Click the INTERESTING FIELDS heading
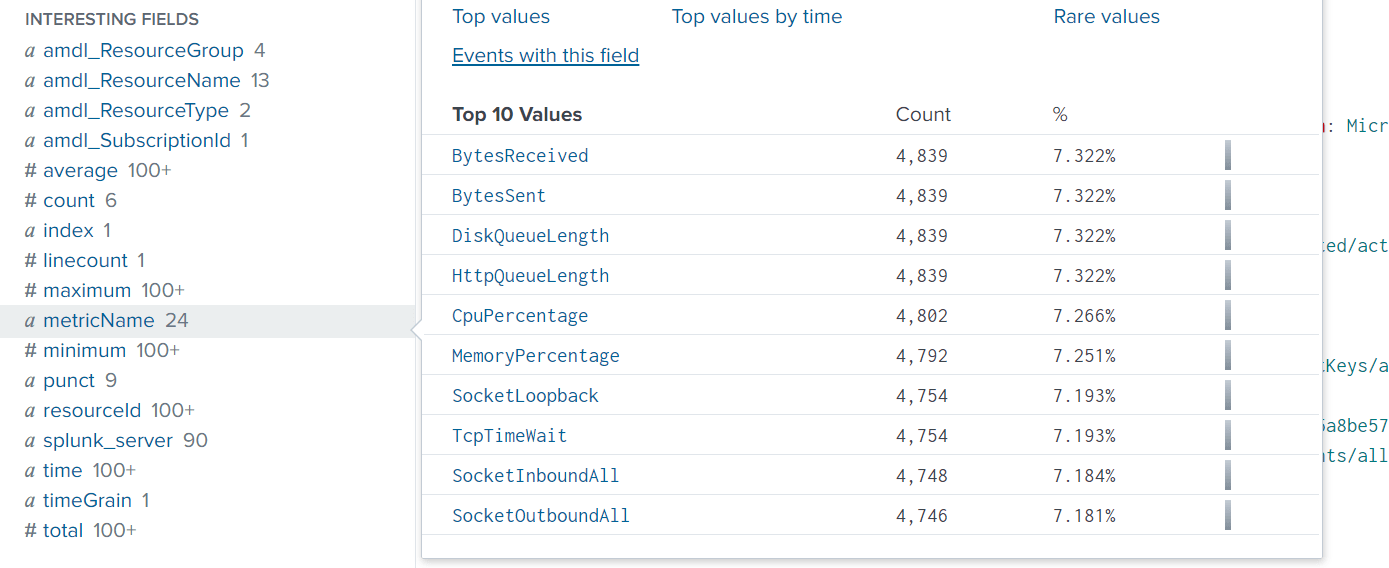The height and width of the screenshot is (568, 1389). point(112,19)
